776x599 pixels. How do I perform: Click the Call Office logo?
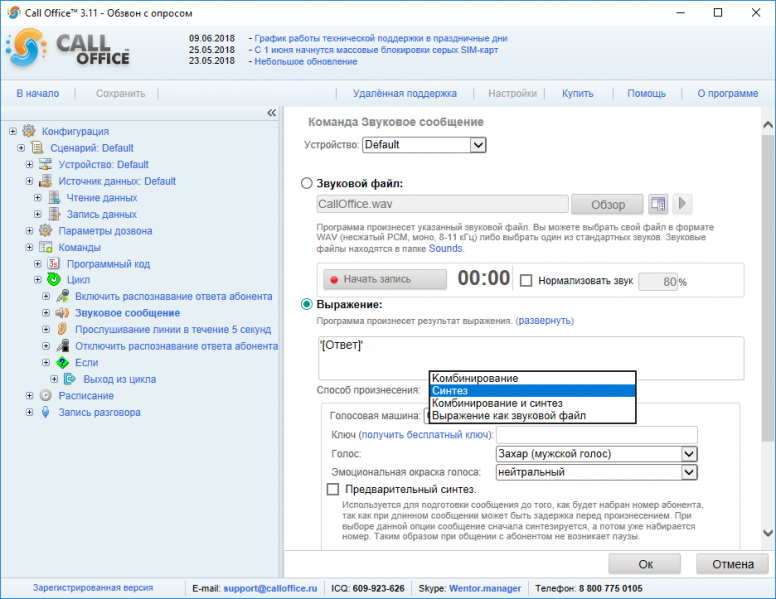pos(68,50)
